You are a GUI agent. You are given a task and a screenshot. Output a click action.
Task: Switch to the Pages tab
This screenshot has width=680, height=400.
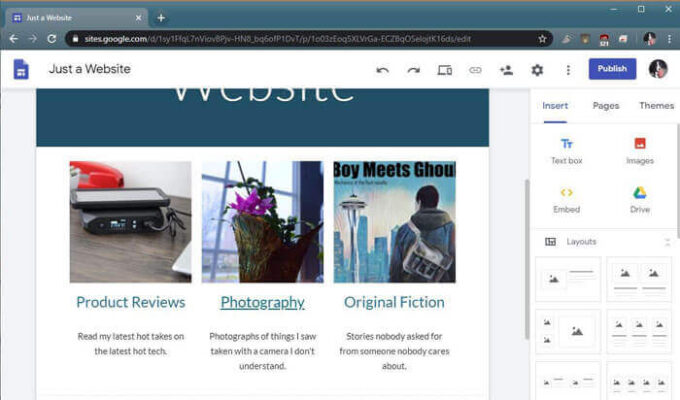[606, 106]
